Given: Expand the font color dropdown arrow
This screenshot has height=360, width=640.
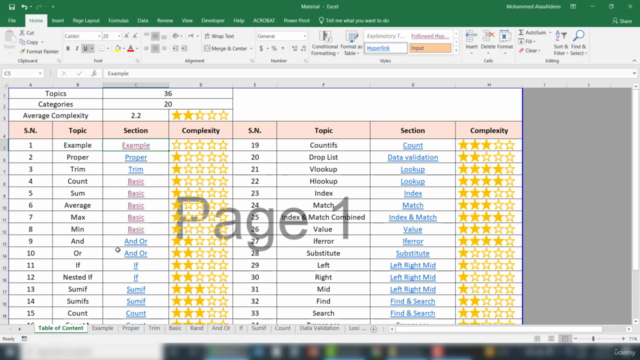Looking at the screenshot, I should pos(137,49).
